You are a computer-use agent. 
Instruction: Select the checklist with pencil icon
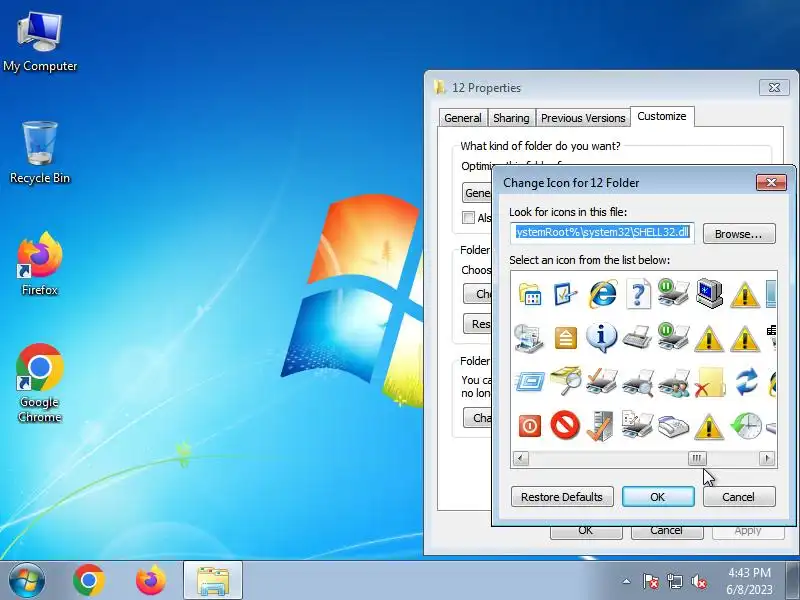(565, 294)
